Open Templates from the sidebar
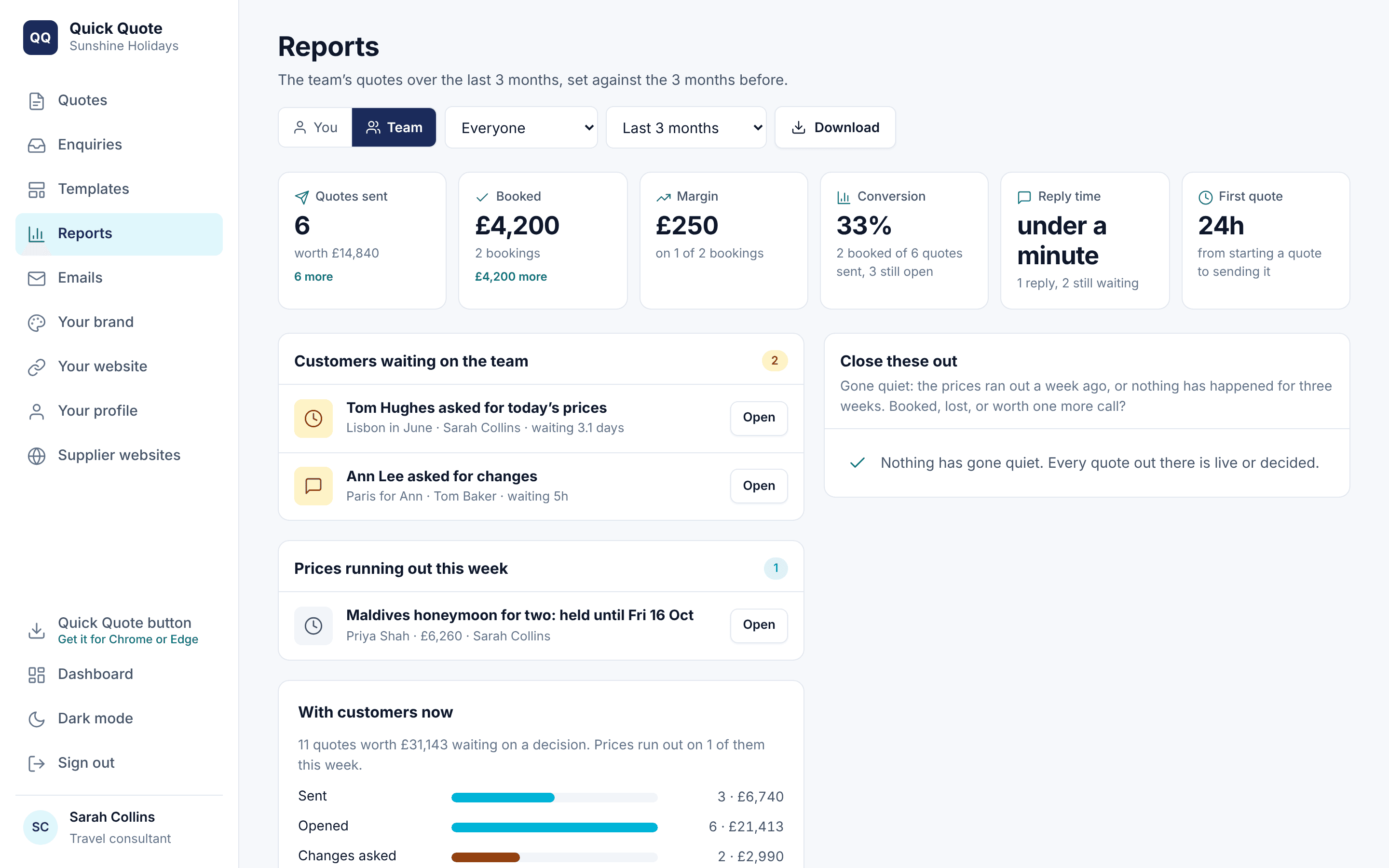The width and height of the screenshot is (1389, 868). (x=119, y=189)
